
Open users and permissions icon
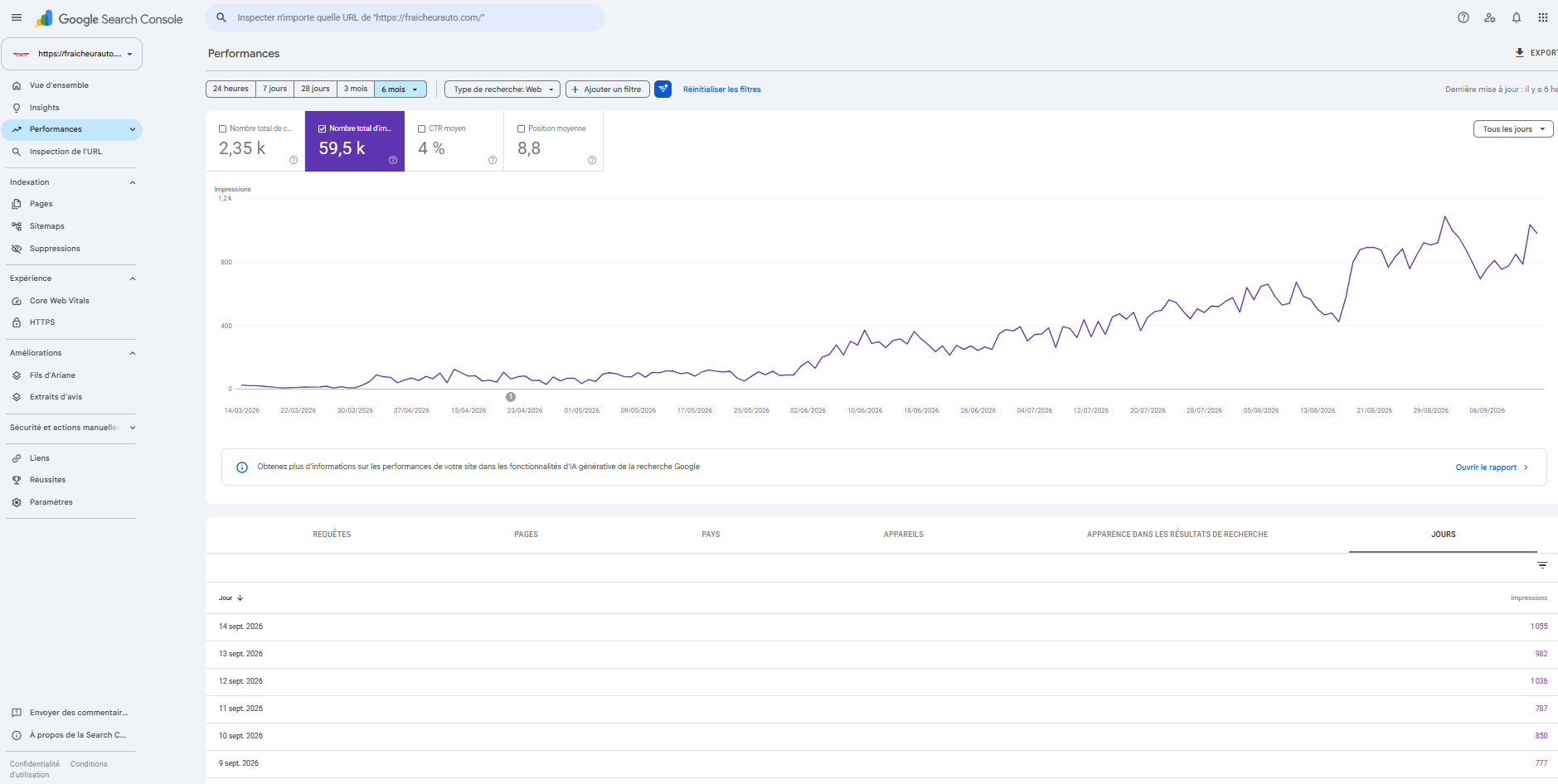(1490, 17)
